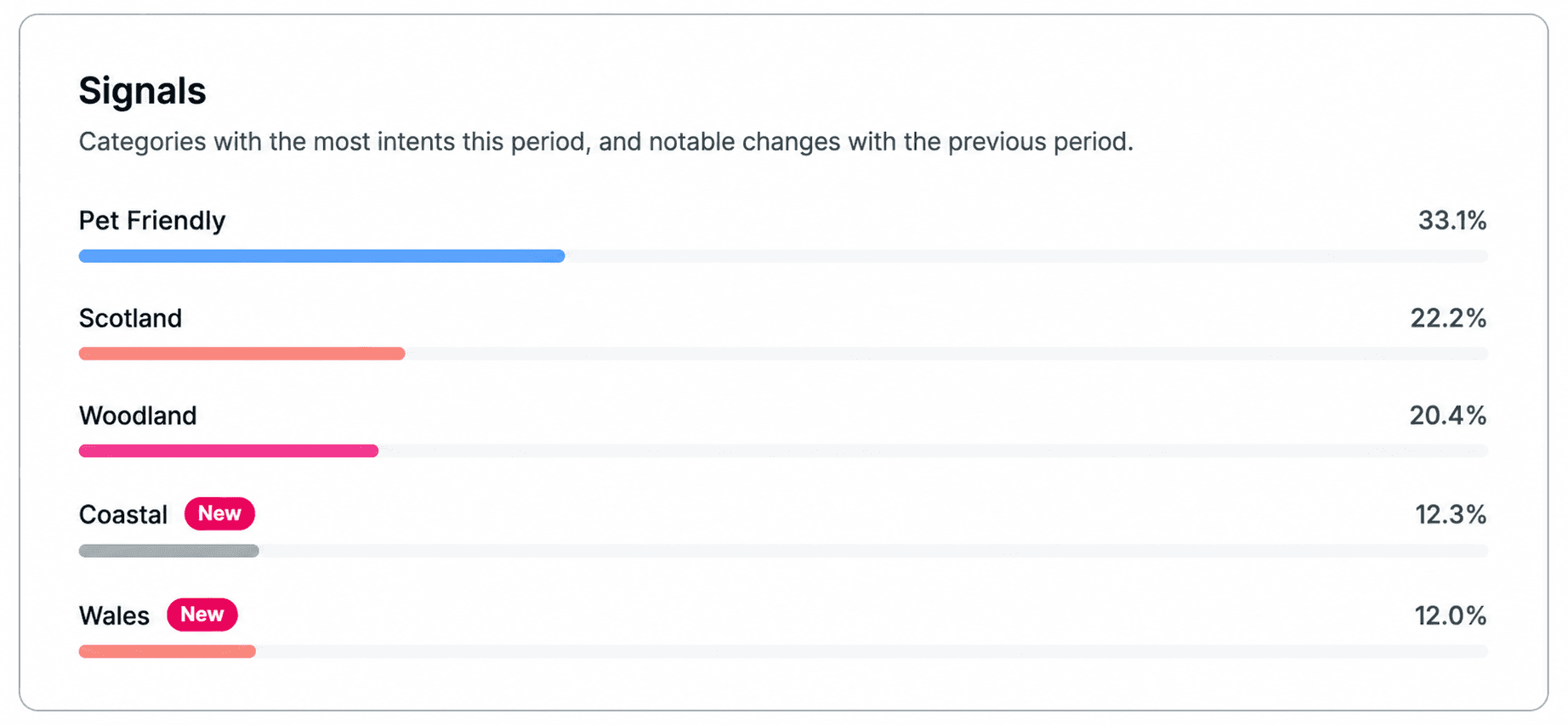The width and height of the screenshot is (1568, 725).
Task: Select the Woodland category label
Action: [x=138, y=416]
